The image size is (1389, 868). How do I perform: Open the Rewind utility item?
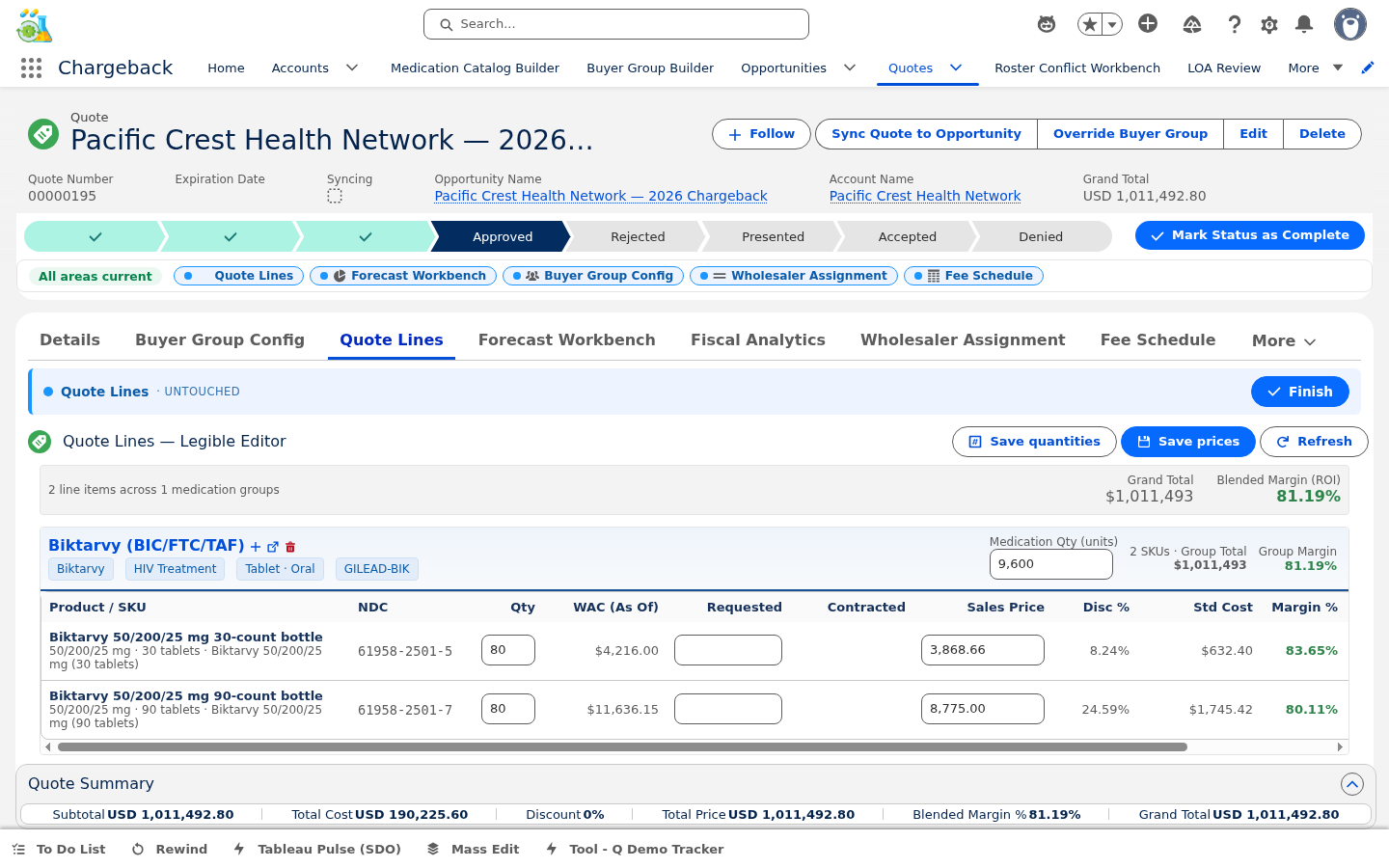[x=170, y=849]
